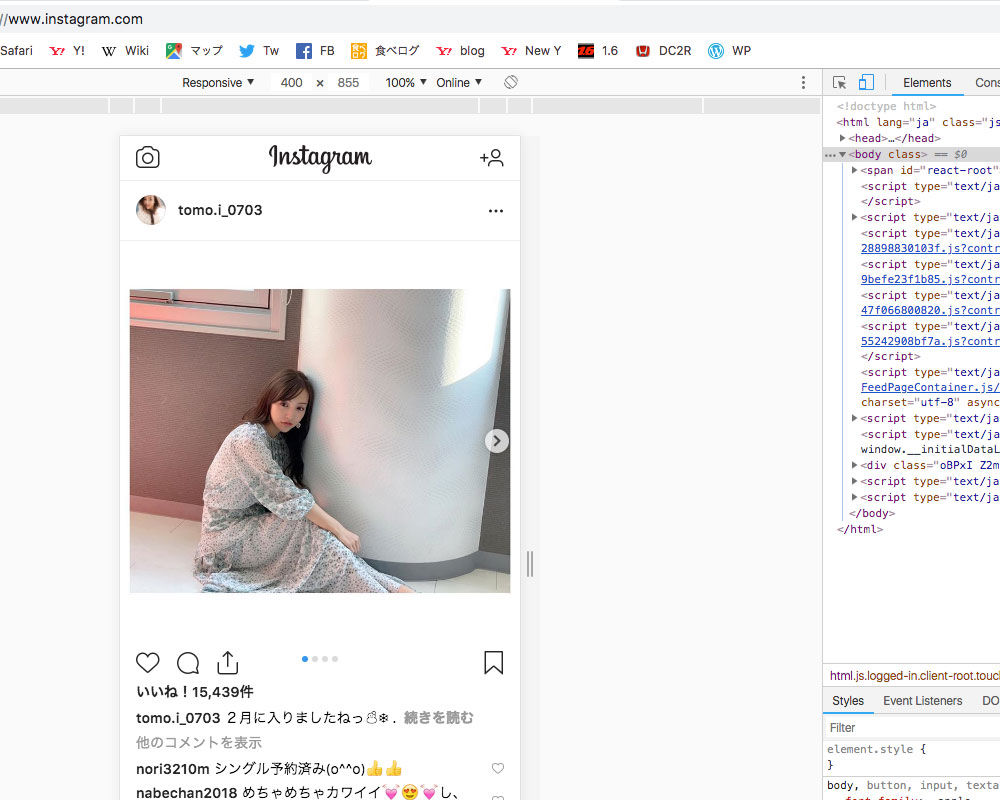Viewport: 1000px width, 800px height.
Task: Open the Online throttling dropdown
Action: coord(459,82)
